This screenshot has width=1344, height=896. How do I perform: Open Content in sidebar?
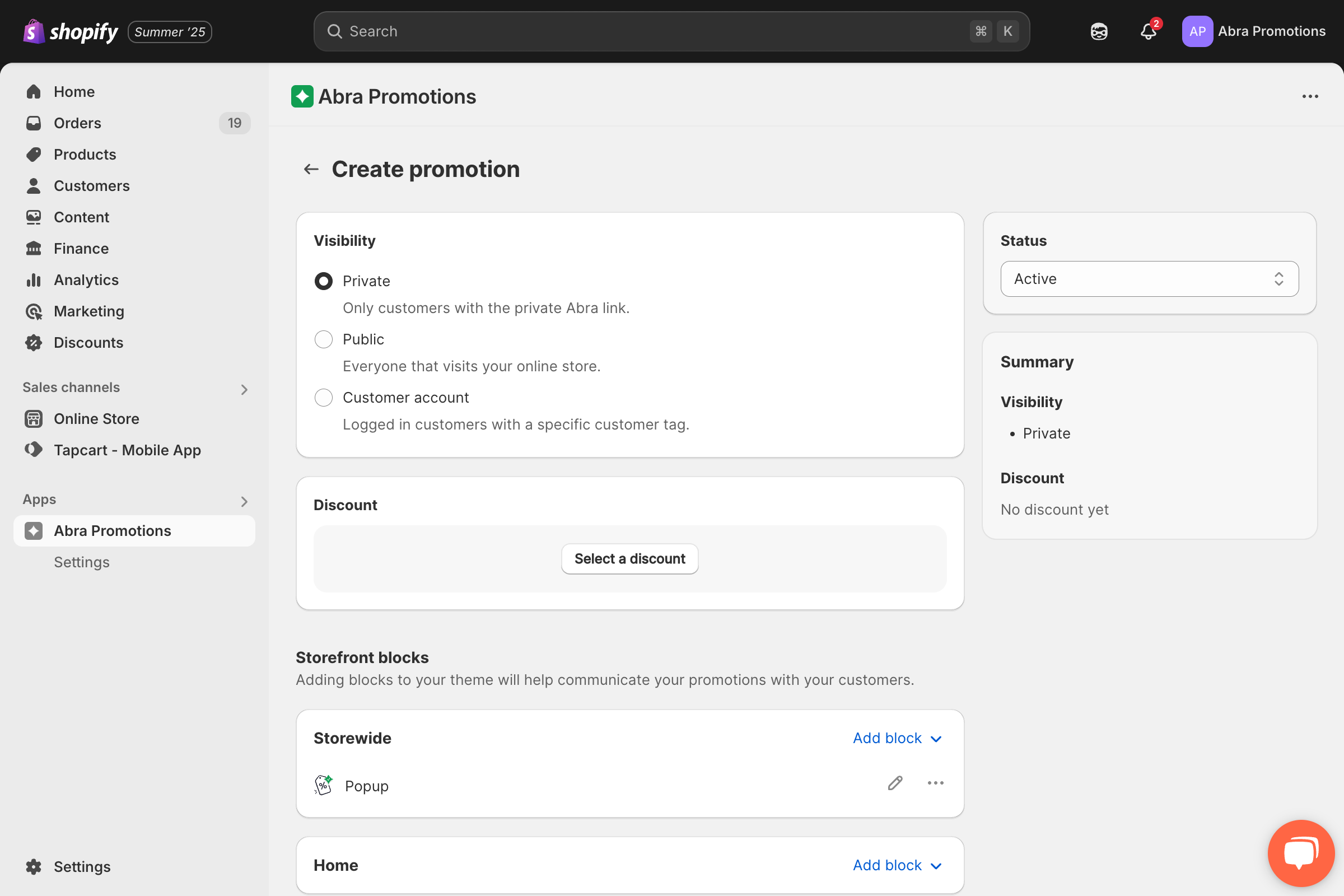click(x=134, y=217)
